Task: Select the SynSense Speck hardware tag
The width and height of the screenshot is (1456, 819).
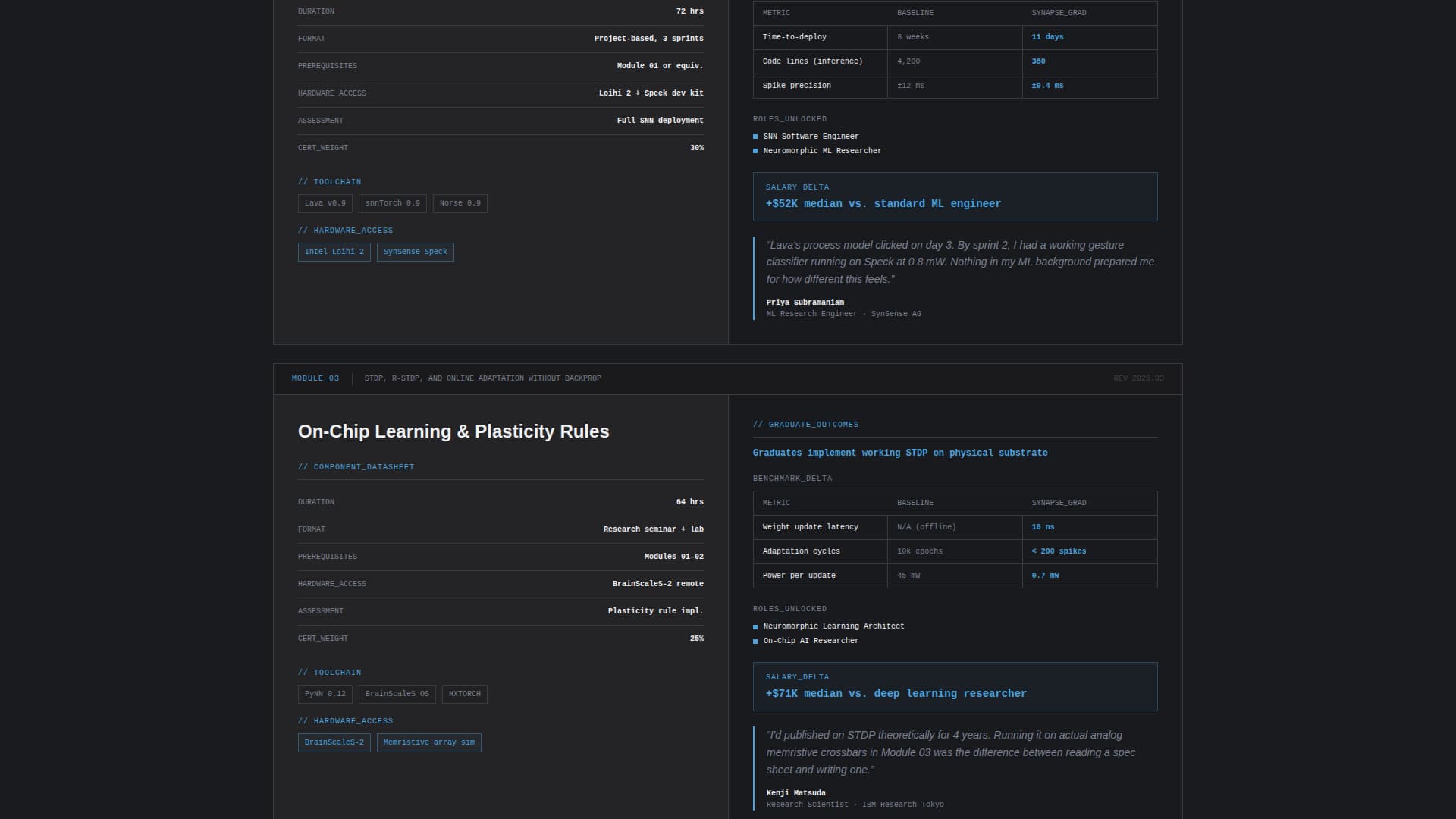Action: pos(415,252)
